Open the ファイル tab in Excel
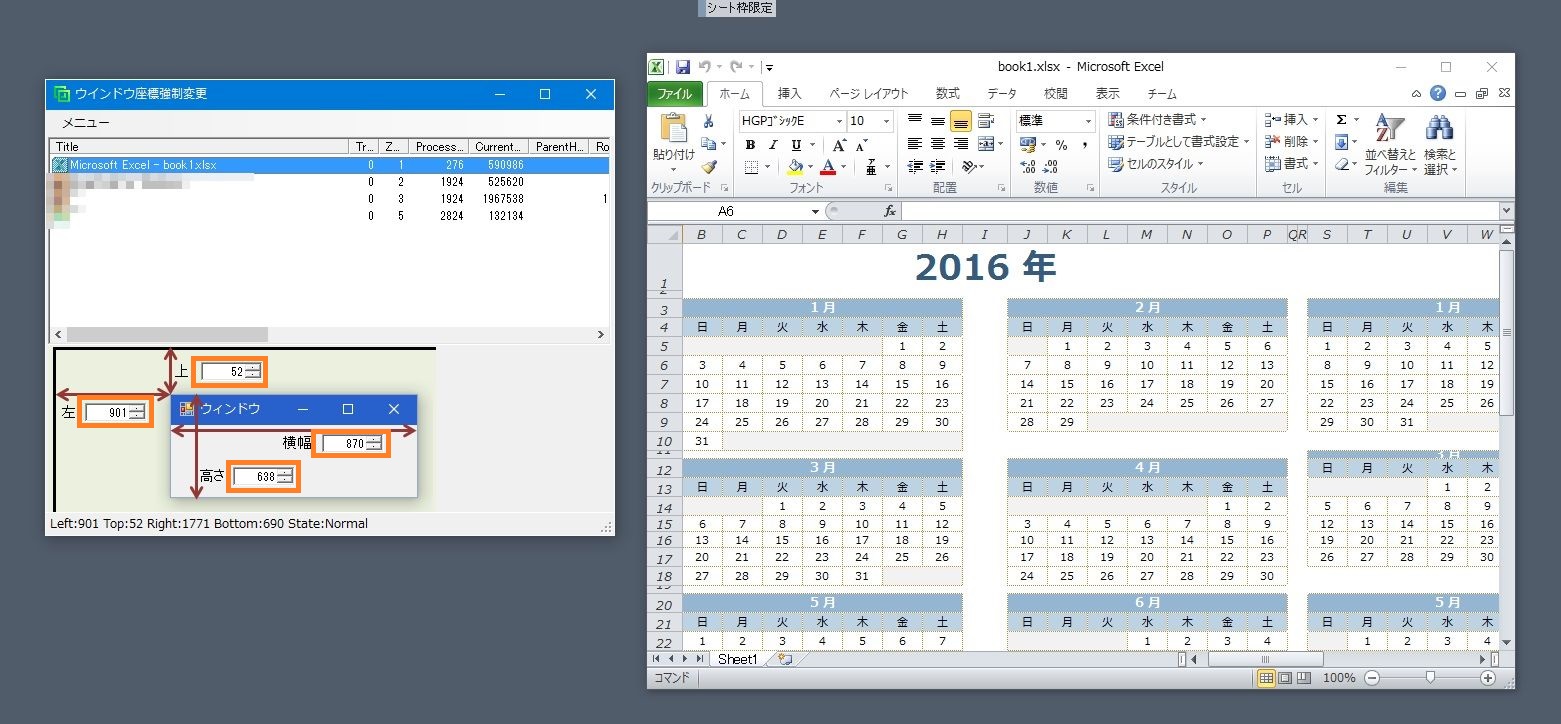 [x=675, y=94]
